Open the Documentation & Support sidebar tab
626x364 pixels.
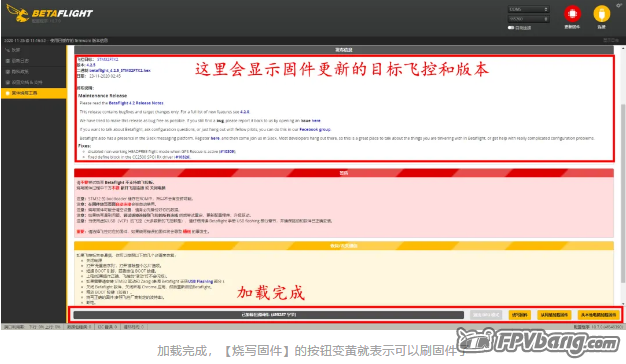pos(34,82)
